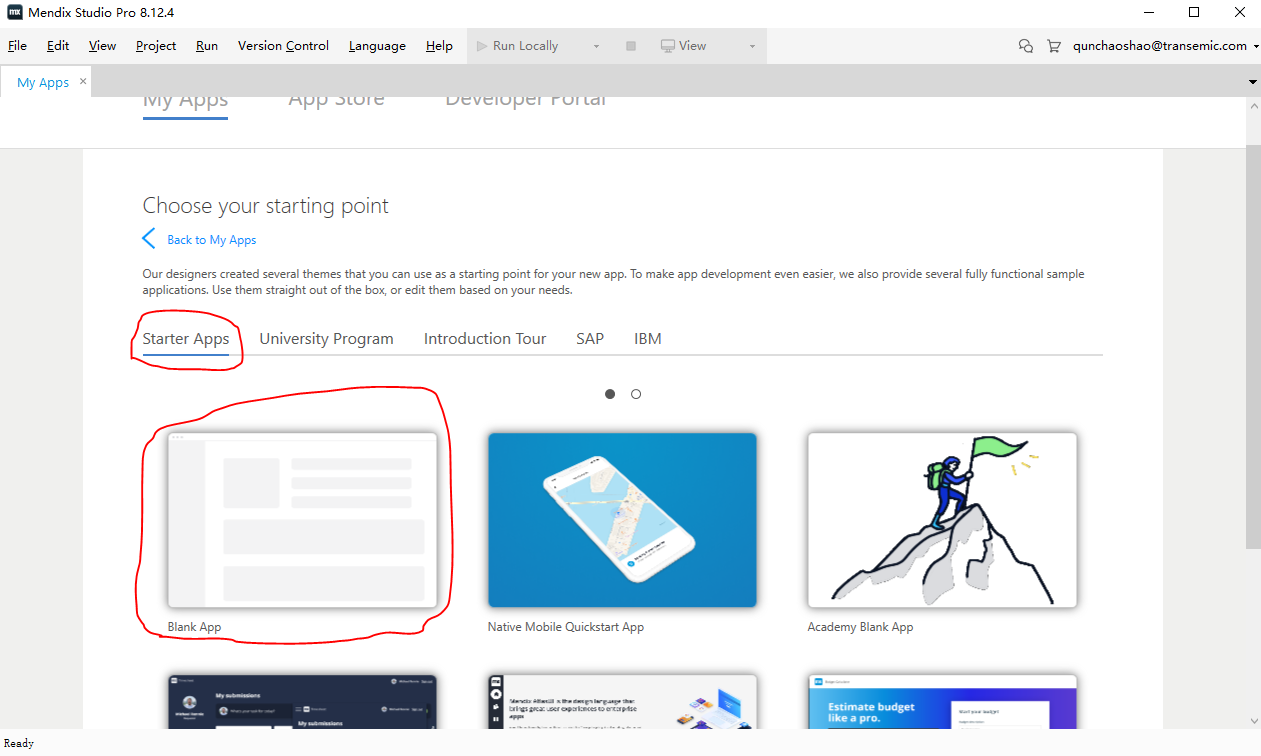Select the IBM tab
Image resolution: width=1261 pixels, height=756 pixels.
pos(648,339)
